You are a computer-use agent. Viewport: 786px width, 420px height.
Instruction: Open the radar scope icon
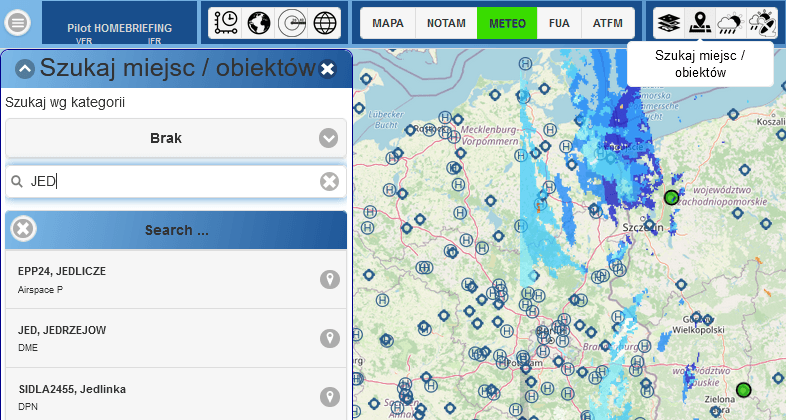pos(292,23)
